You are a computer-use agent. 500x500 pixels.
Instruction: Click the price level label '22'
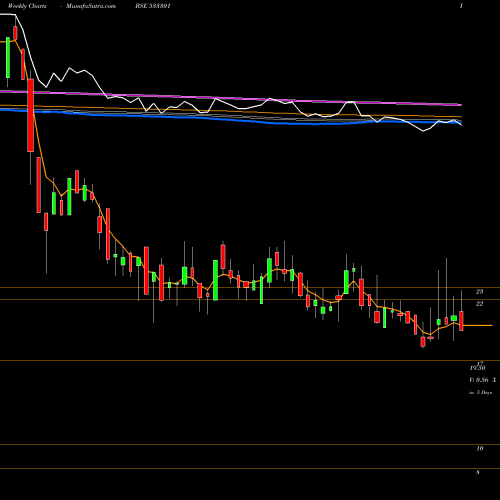click(479, 304)
